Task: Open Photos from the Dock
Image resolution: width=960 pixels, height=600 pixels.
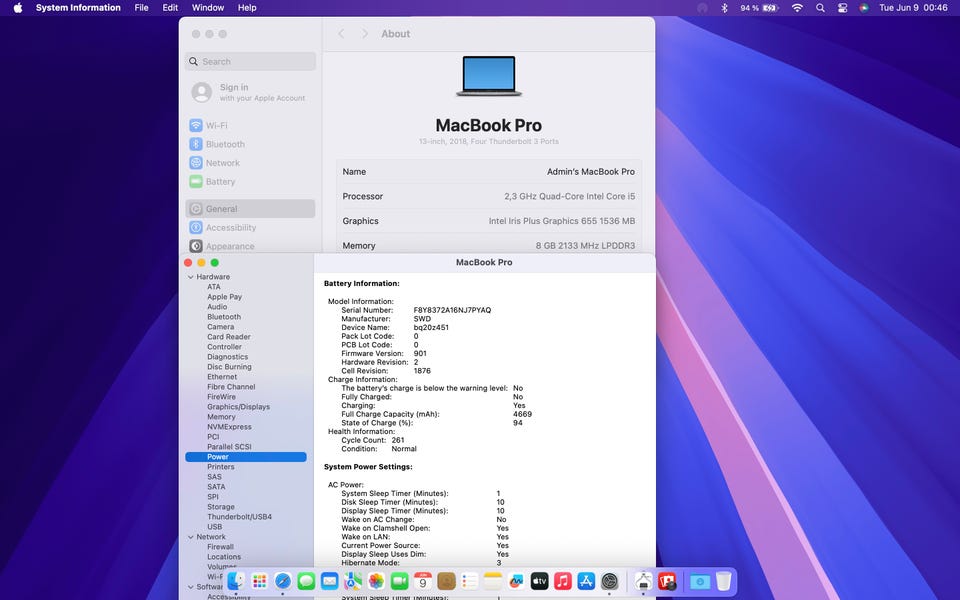Action: point(376,581)
